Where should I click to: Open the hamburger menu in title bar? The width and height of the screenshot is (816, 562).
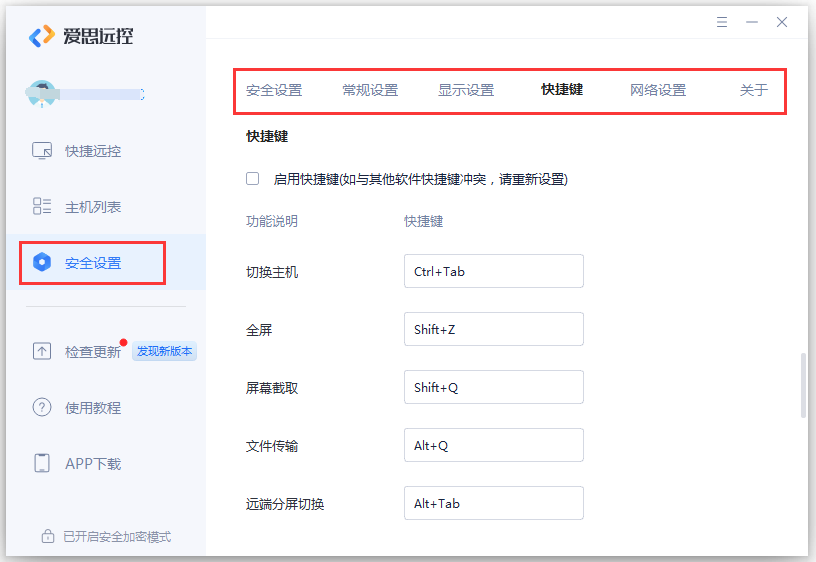click(722, 22)
